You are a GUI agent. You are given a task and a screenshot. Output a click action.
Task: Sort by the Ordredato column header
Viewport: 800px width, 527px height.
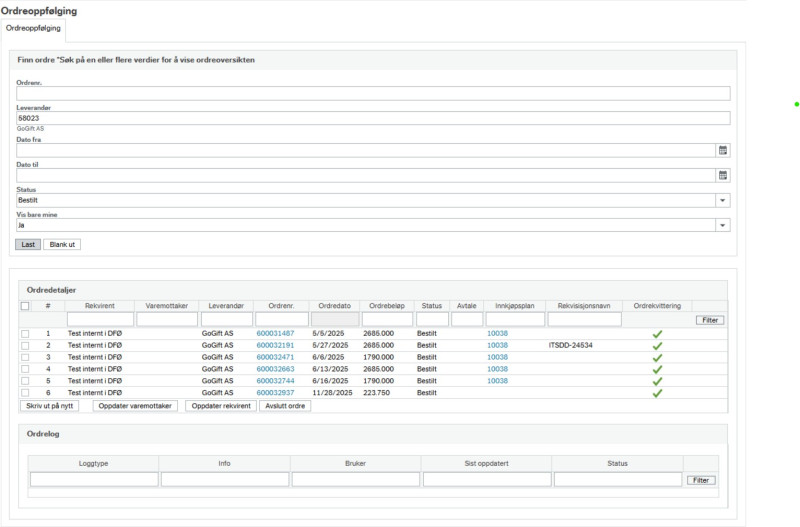tap(335, 306)
